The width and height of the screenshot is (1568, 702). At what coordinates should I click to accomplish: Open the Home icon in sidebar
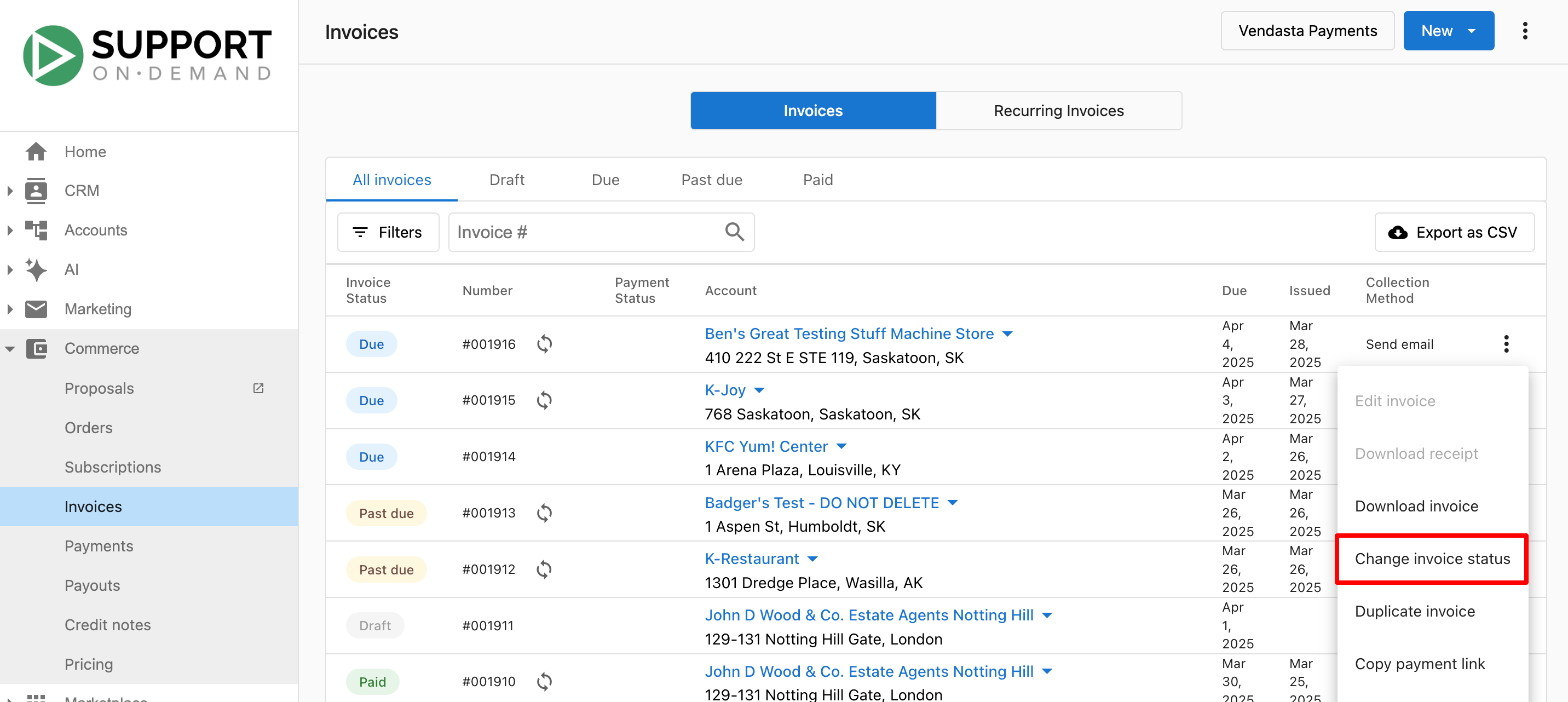click(x=36, y=152)
